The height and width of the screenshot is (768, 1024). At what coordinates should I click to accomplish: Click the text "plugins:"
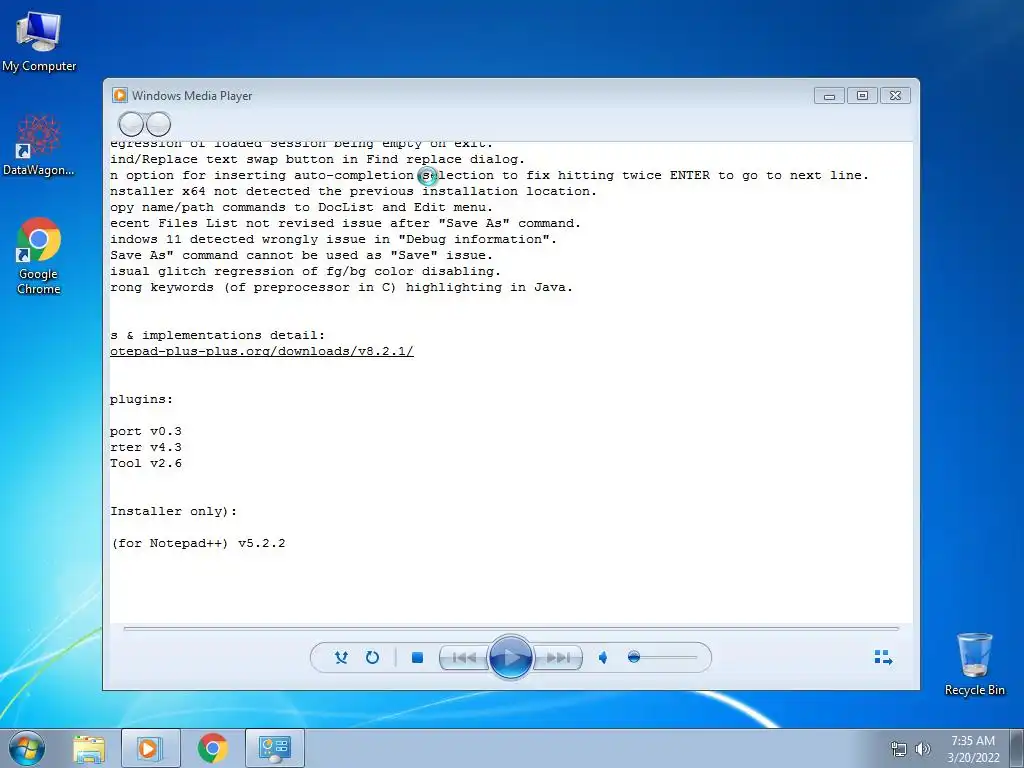142,400
